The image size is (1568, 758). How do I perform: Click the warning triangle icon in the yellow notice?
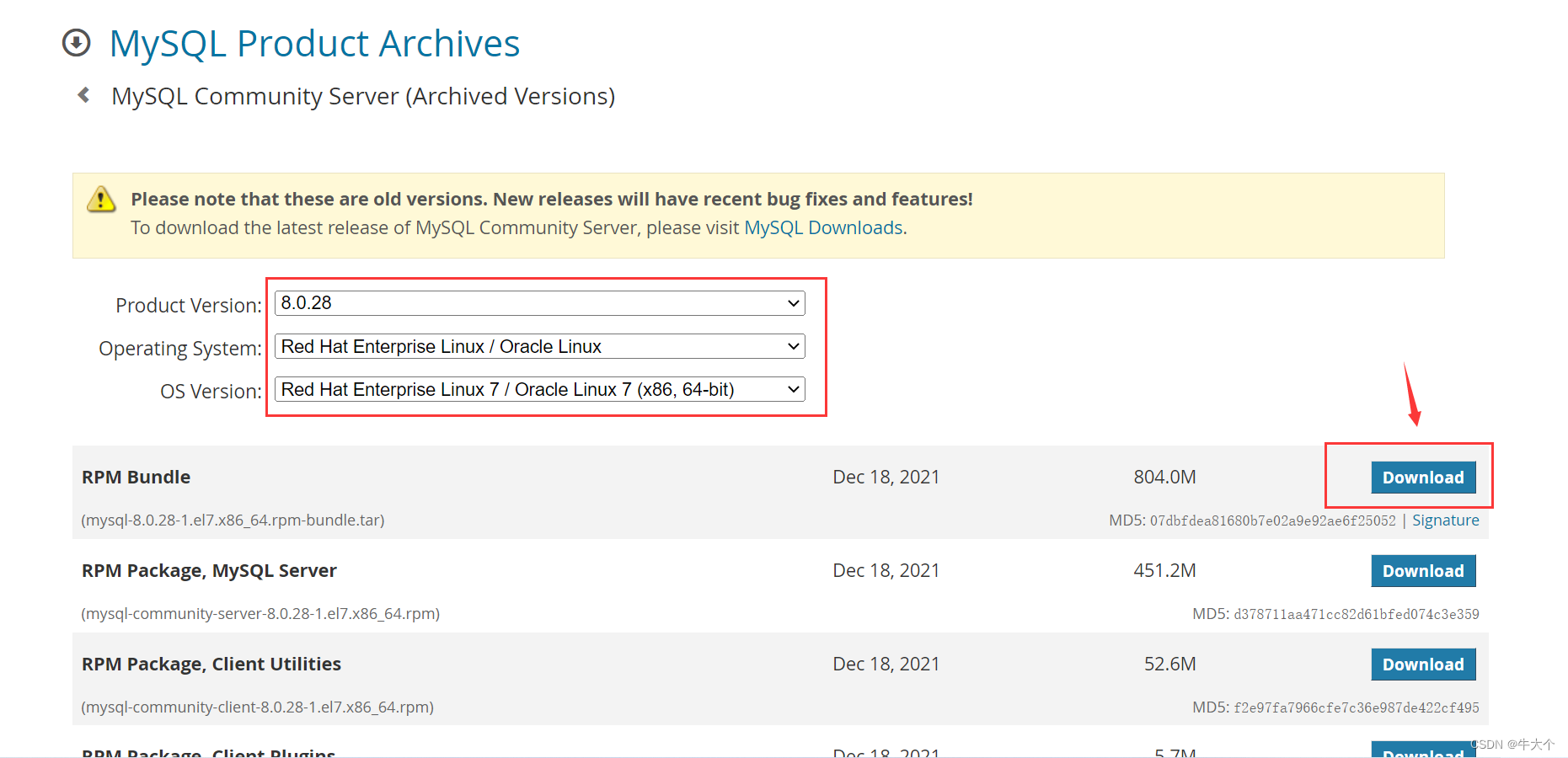(101, 199)
